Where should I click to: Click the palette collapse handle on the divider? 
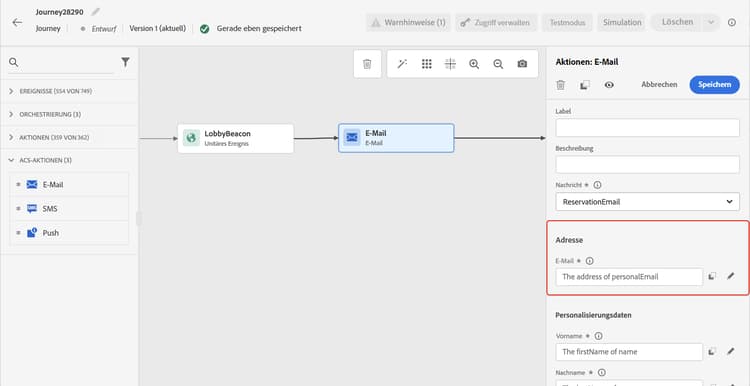138,219
